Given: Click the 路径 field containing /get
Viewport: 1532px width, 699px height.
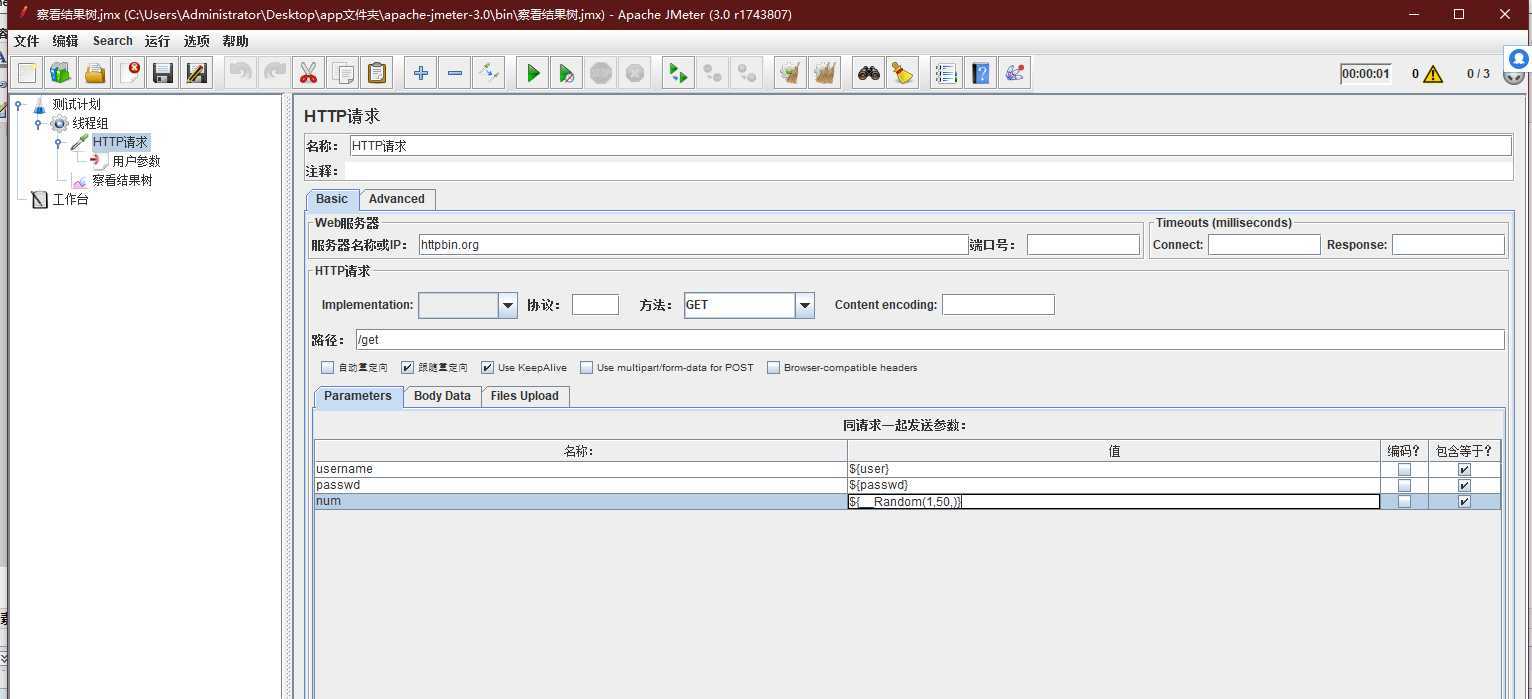Looking at the screenshot, I should tap(930, 340).
